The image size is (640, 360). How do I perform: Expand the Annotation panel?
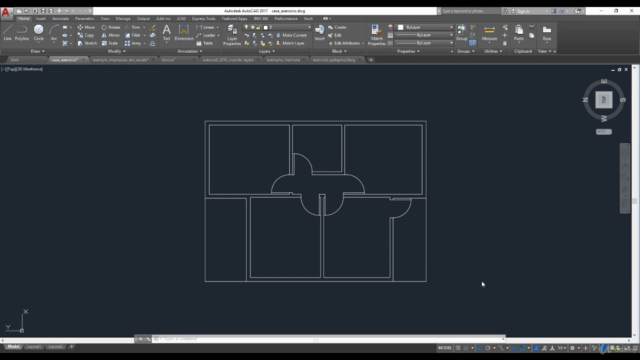point(190,51)
